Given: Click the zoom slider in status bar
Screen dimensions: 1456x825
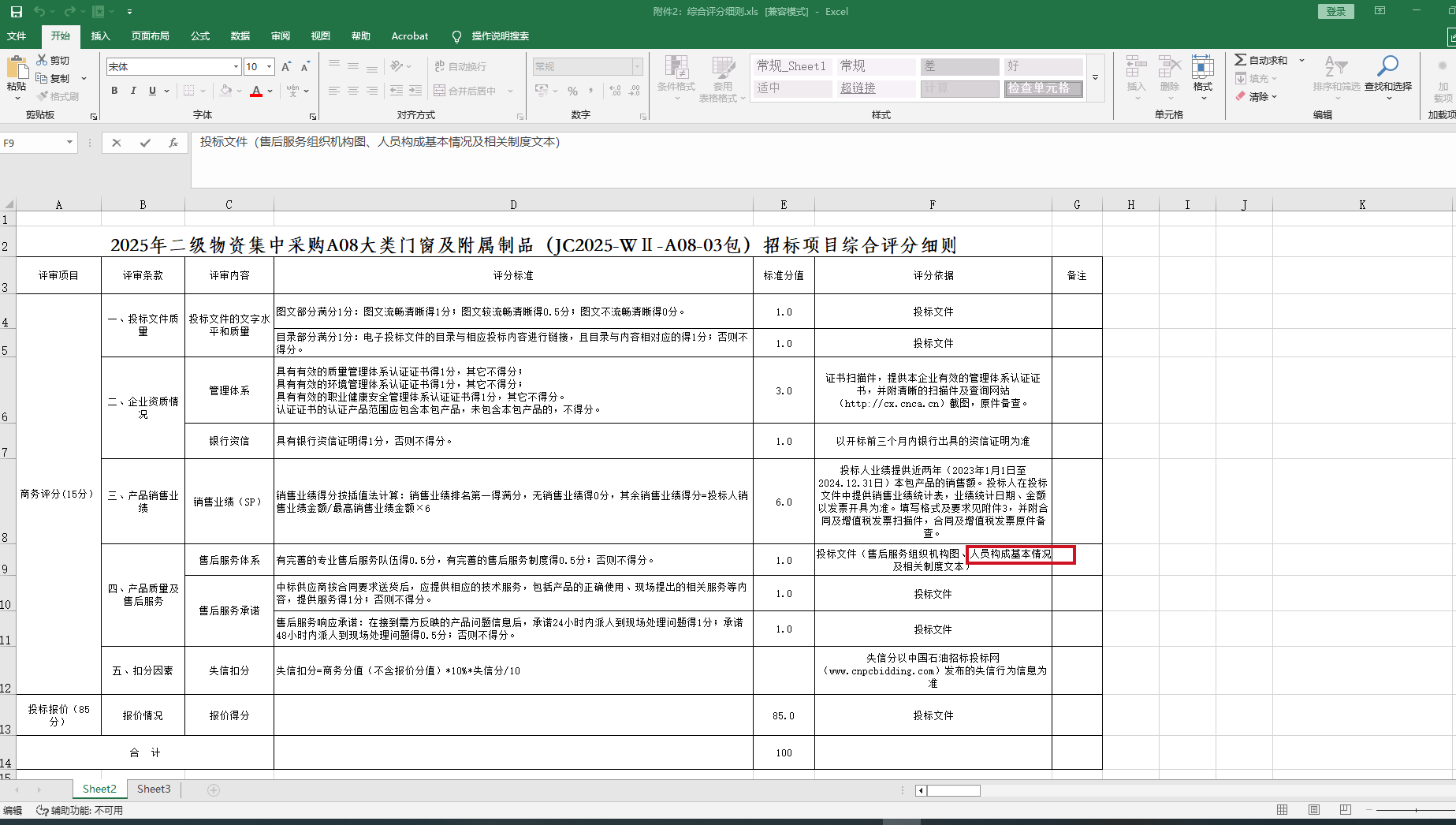Looking at the screenshot, I should click(x=1415, y=810).
